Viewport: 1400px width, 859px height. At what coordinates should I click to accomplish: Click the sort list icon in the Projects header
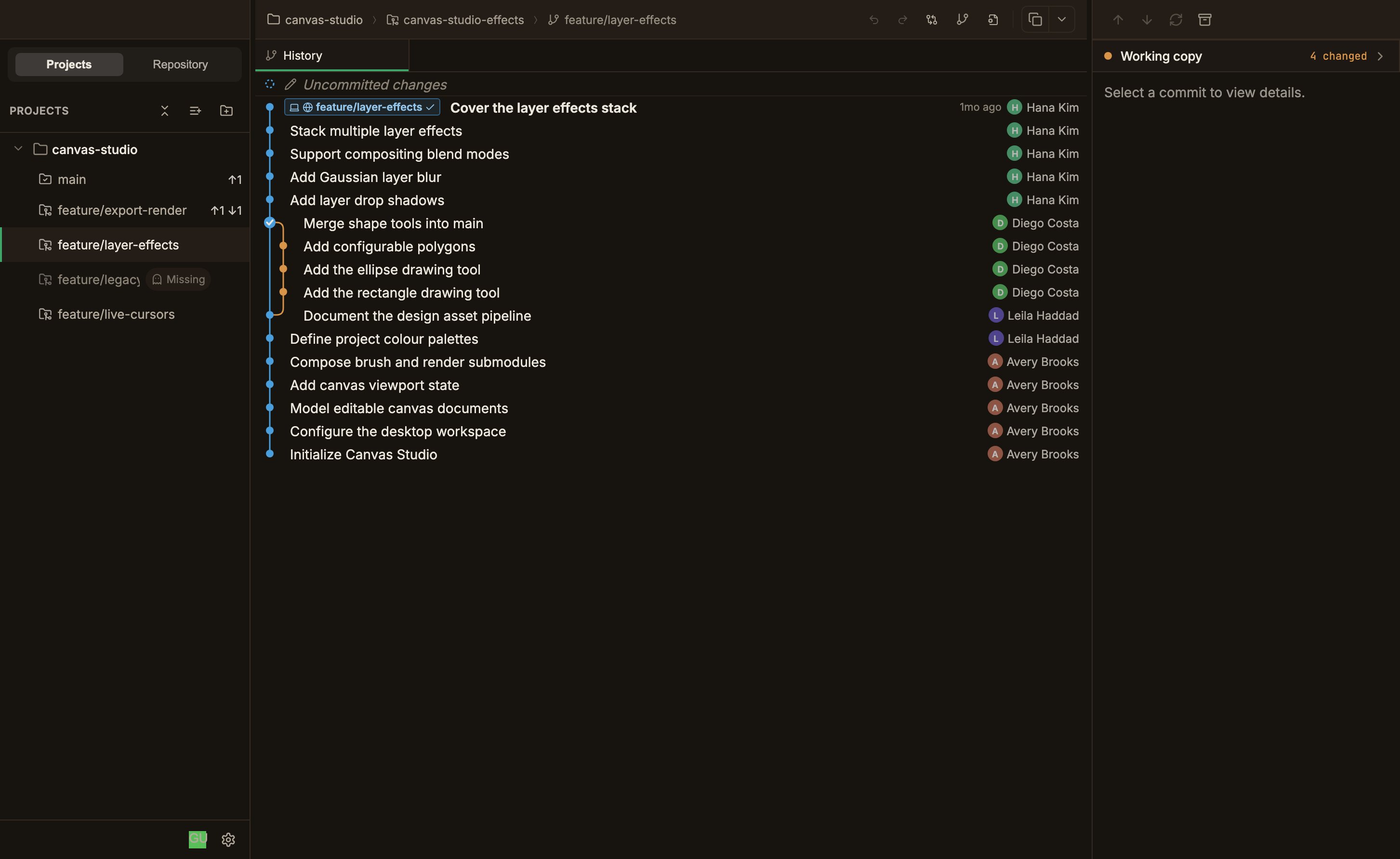pyautogui.click(x=195, y=111)
